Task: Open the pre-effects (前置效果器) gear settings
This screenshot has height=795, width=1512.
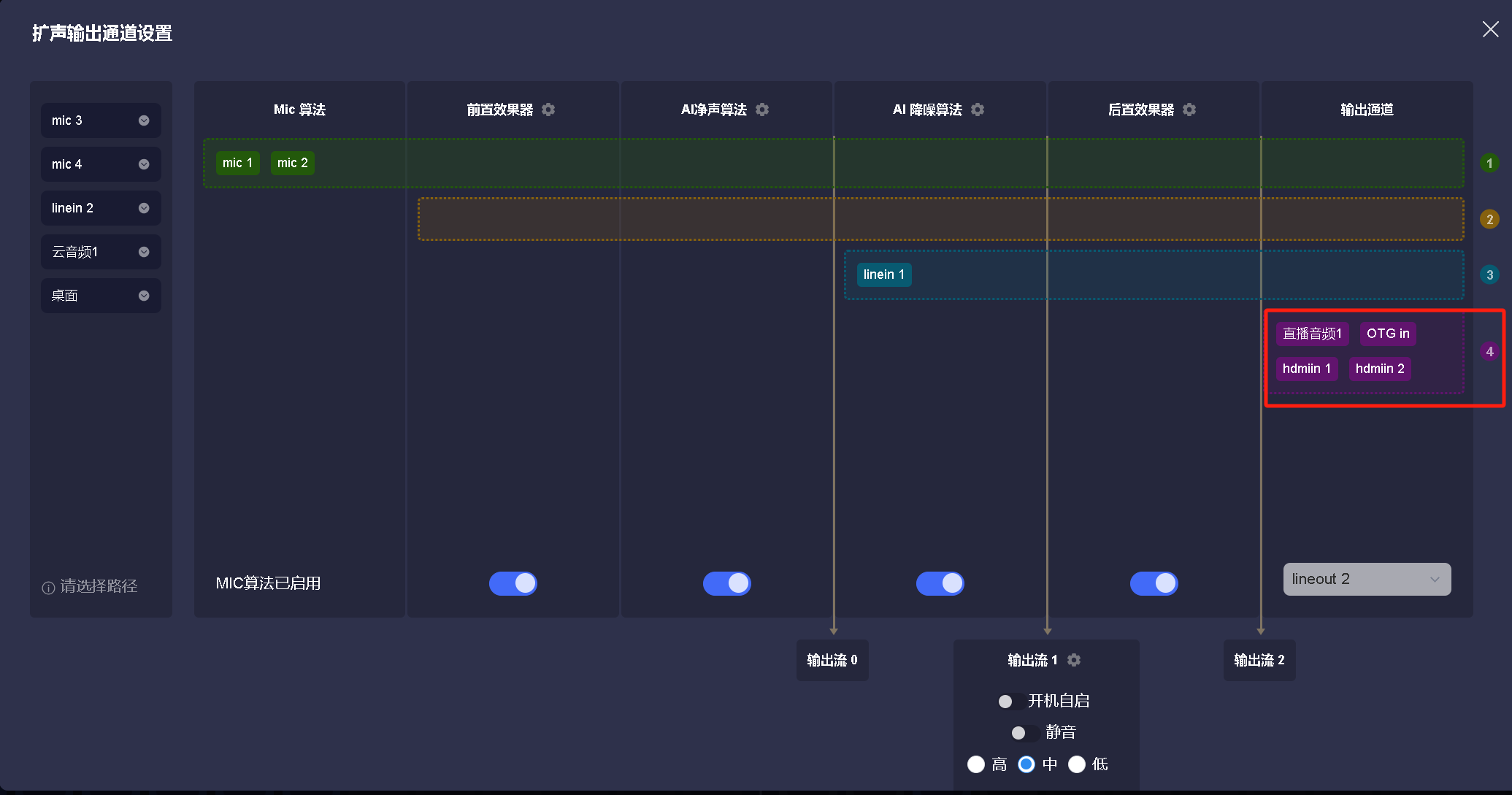Action: [548, 110]
